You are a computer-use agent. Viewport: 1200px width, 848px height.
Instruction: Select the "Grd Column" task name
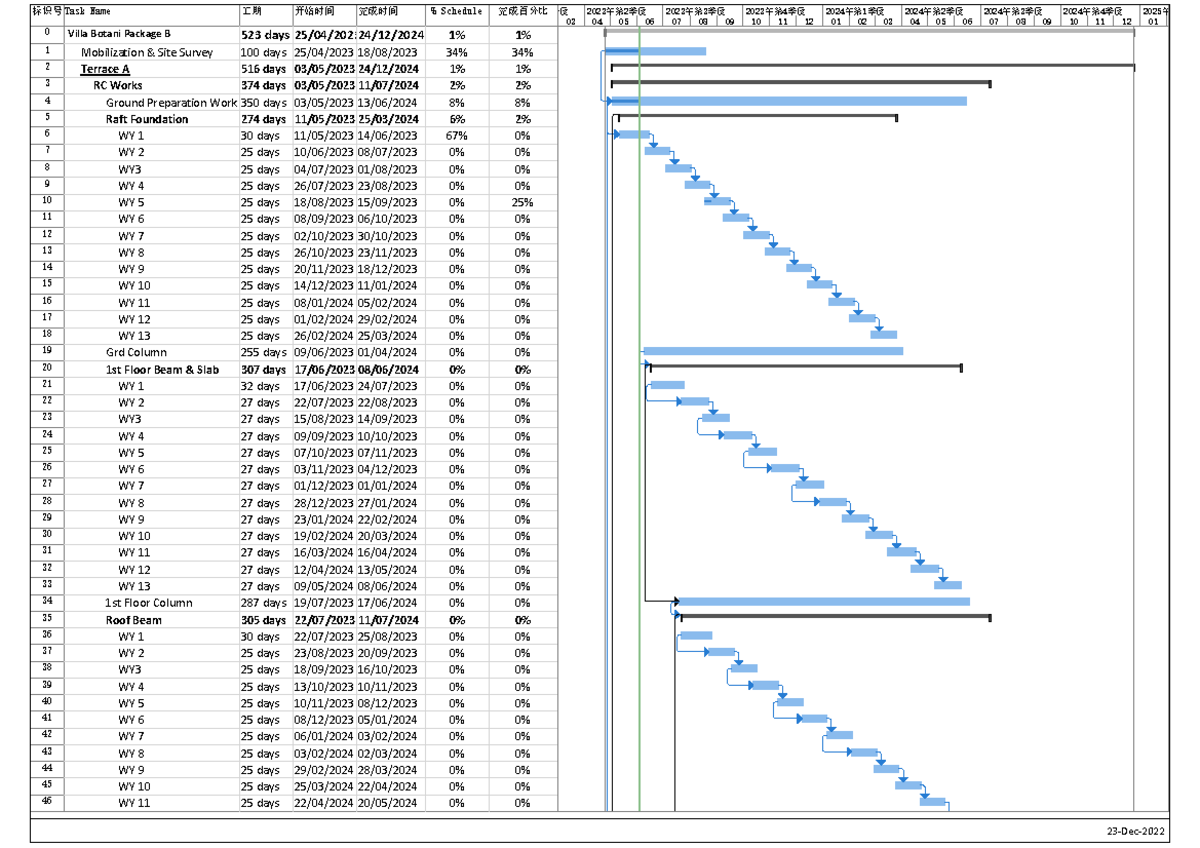coord(137,352)
